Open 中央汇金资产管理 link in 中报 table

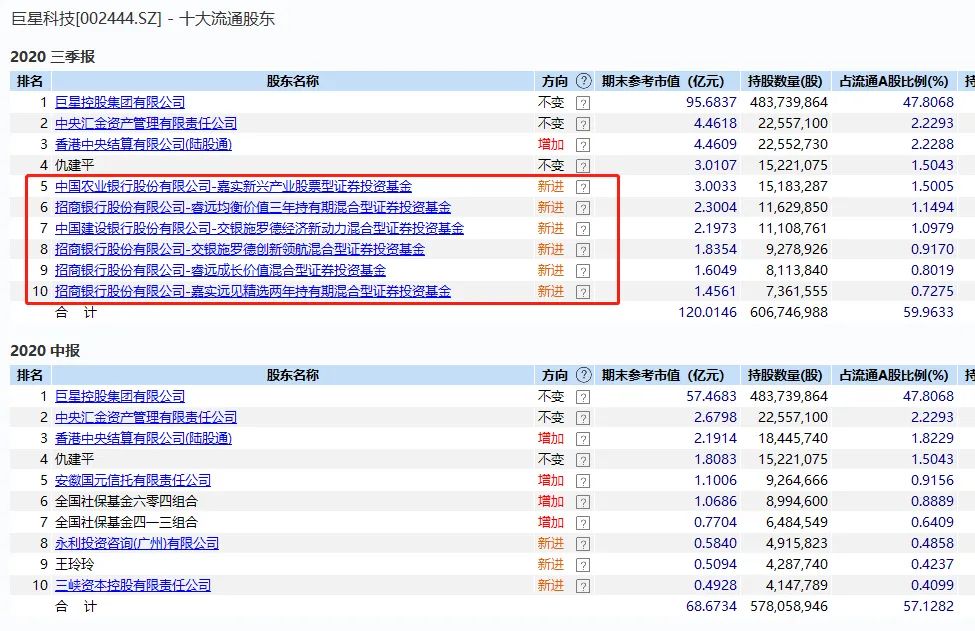[146, 417]
